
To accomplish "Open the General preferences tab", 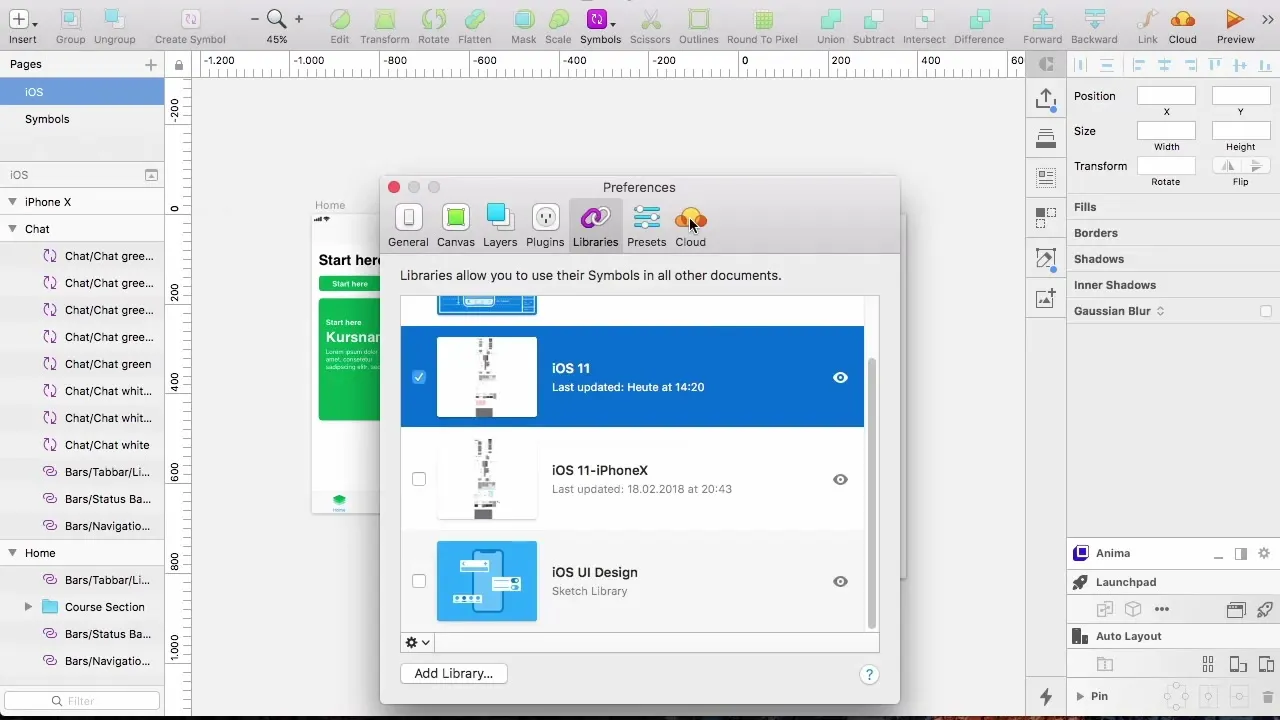I will (x=408, y=226).
